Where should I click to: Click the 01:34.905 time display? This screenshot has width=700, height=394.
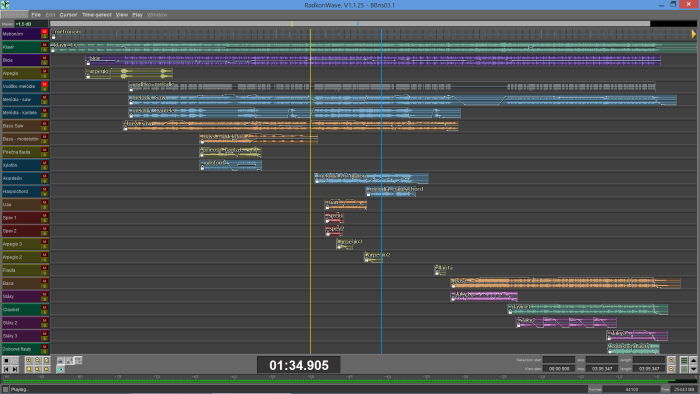click(299, 365)
